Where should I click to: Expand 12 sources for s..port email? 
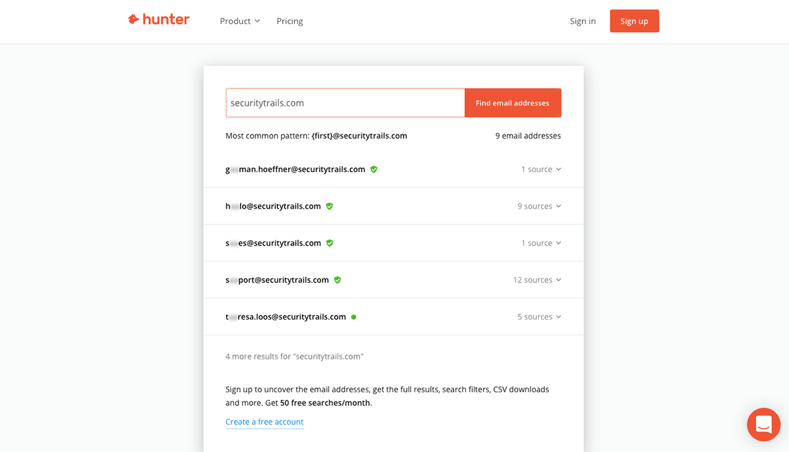537,280
